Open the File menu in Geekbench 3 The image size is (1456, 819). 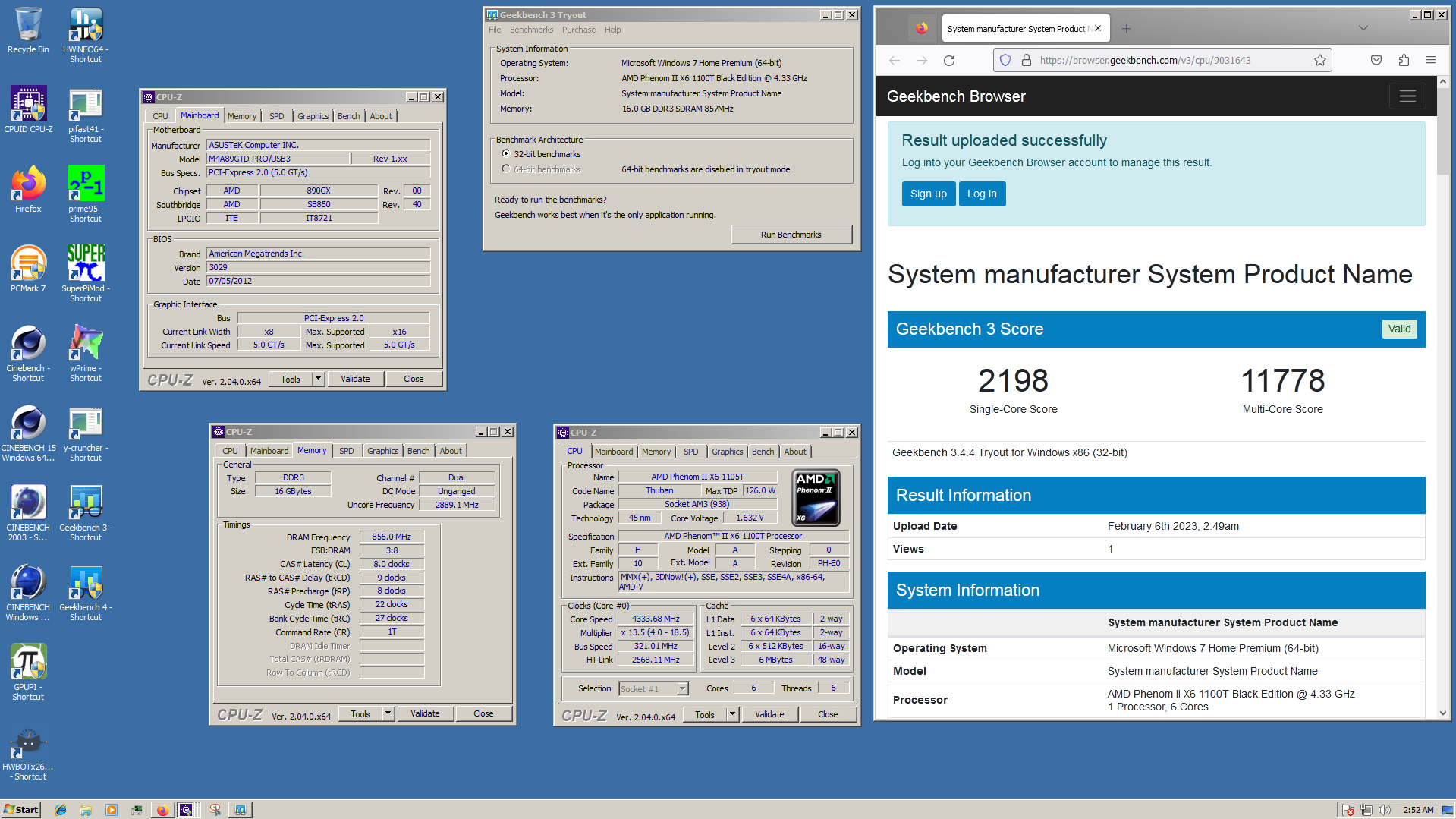pyautogui.click(x=495, y=30)
